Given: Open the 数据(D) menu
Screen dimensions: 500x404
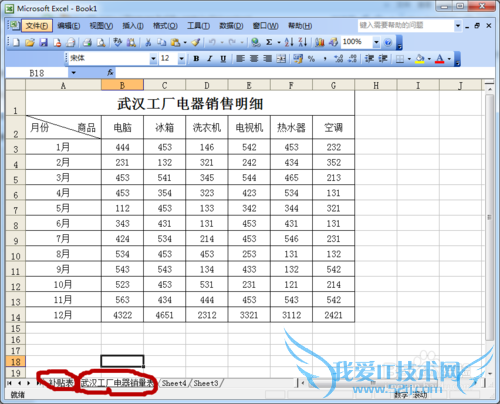Looking at the screenshot, I should pyautogui.click(x=231, y=26).
